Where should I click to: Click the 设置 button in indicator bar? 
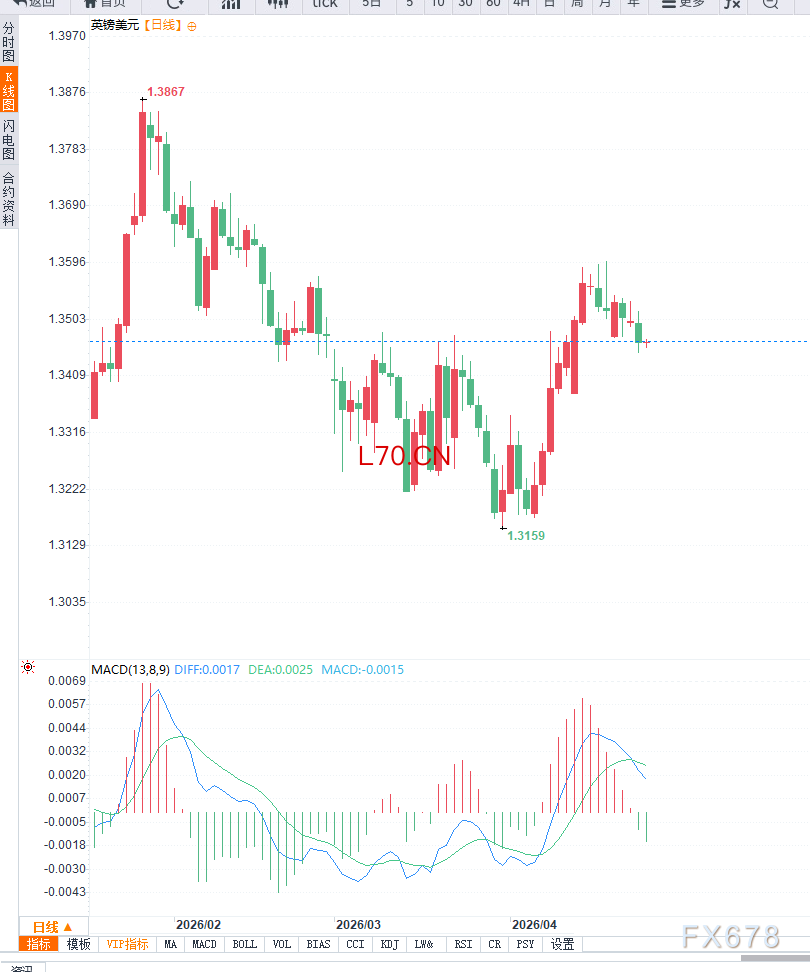[x=563, y=944]
